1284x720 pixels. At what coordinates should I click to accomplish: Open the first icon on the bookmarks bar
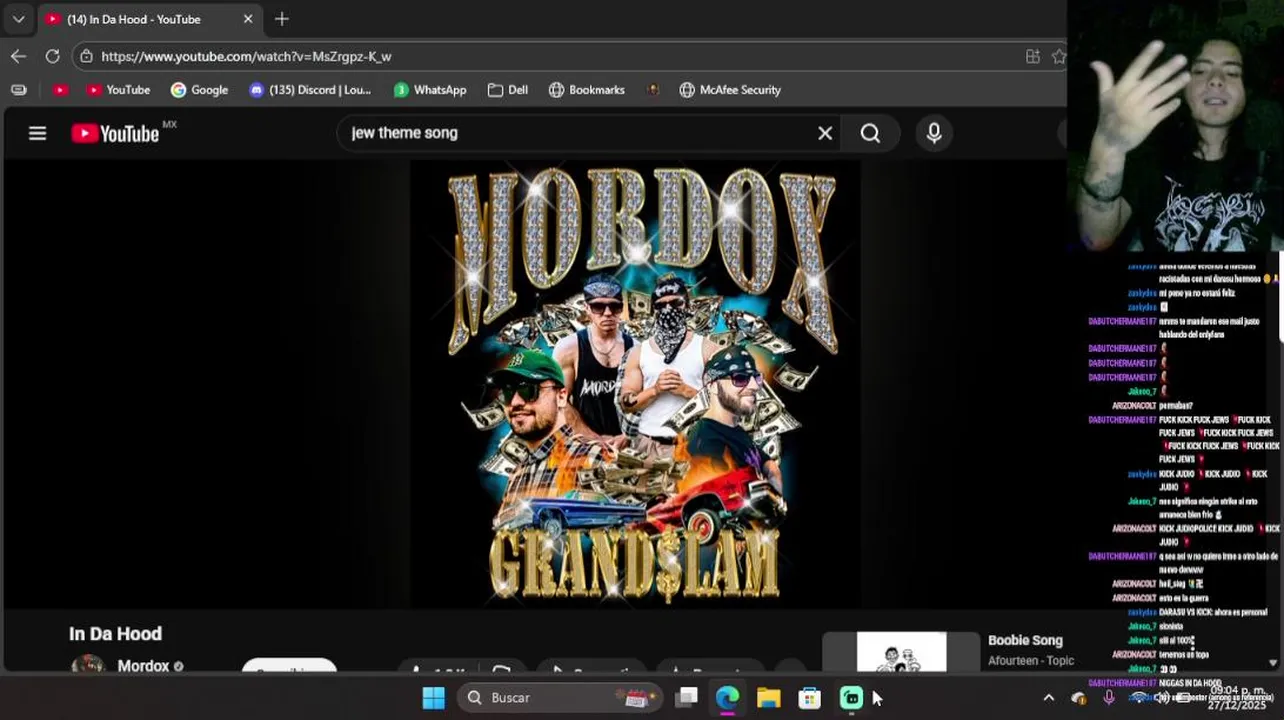click(19, 90)
